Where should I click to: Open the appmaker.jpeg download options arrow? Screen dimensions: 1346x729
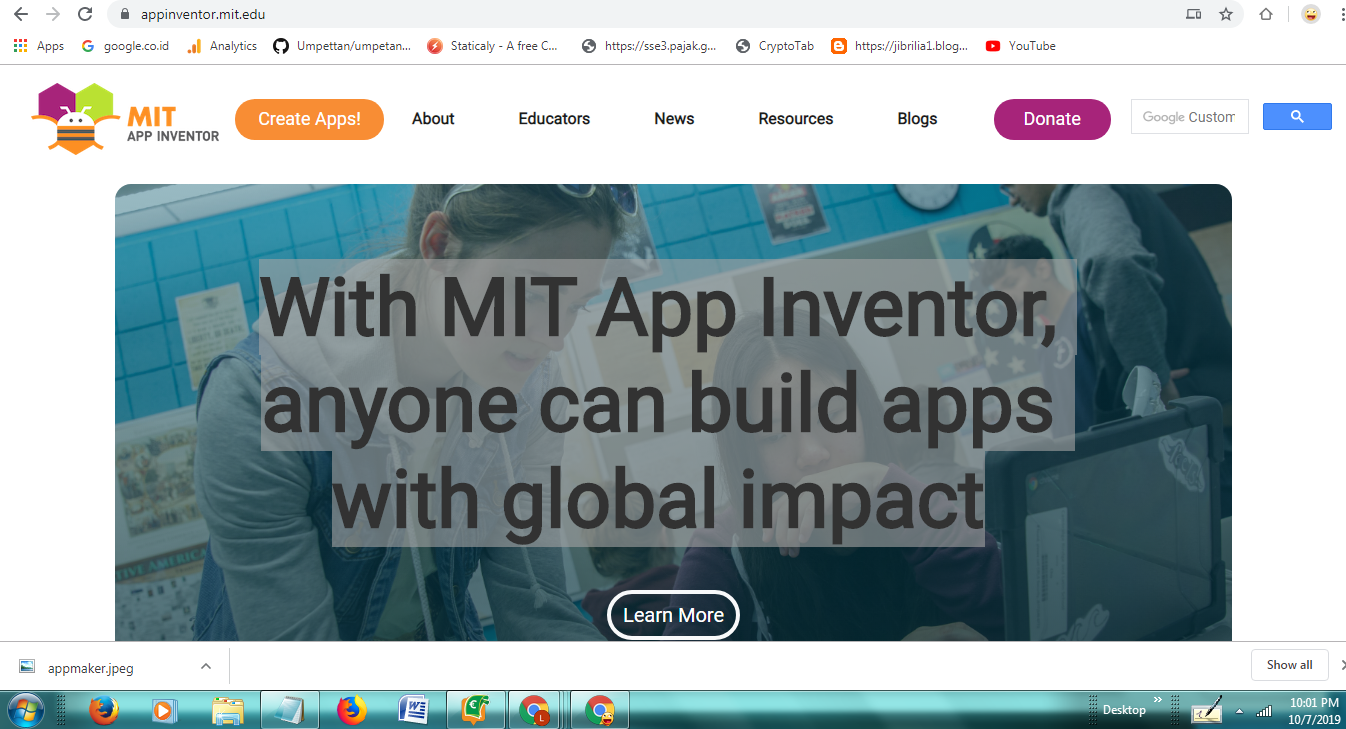tap(205, 666)
